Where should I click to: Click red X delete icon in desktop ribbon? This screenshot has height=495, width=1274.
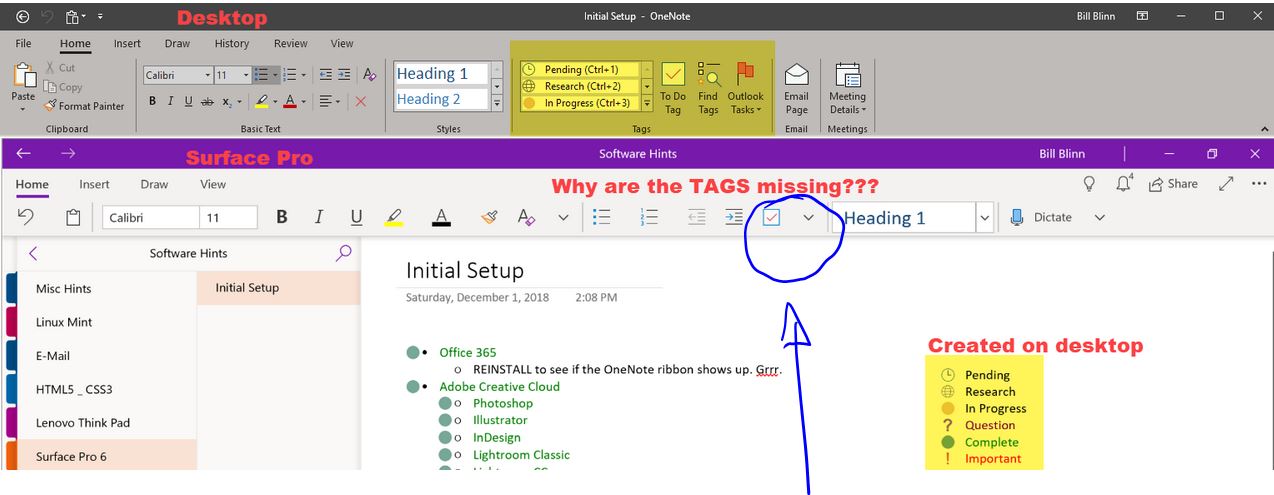click(361, 101)
